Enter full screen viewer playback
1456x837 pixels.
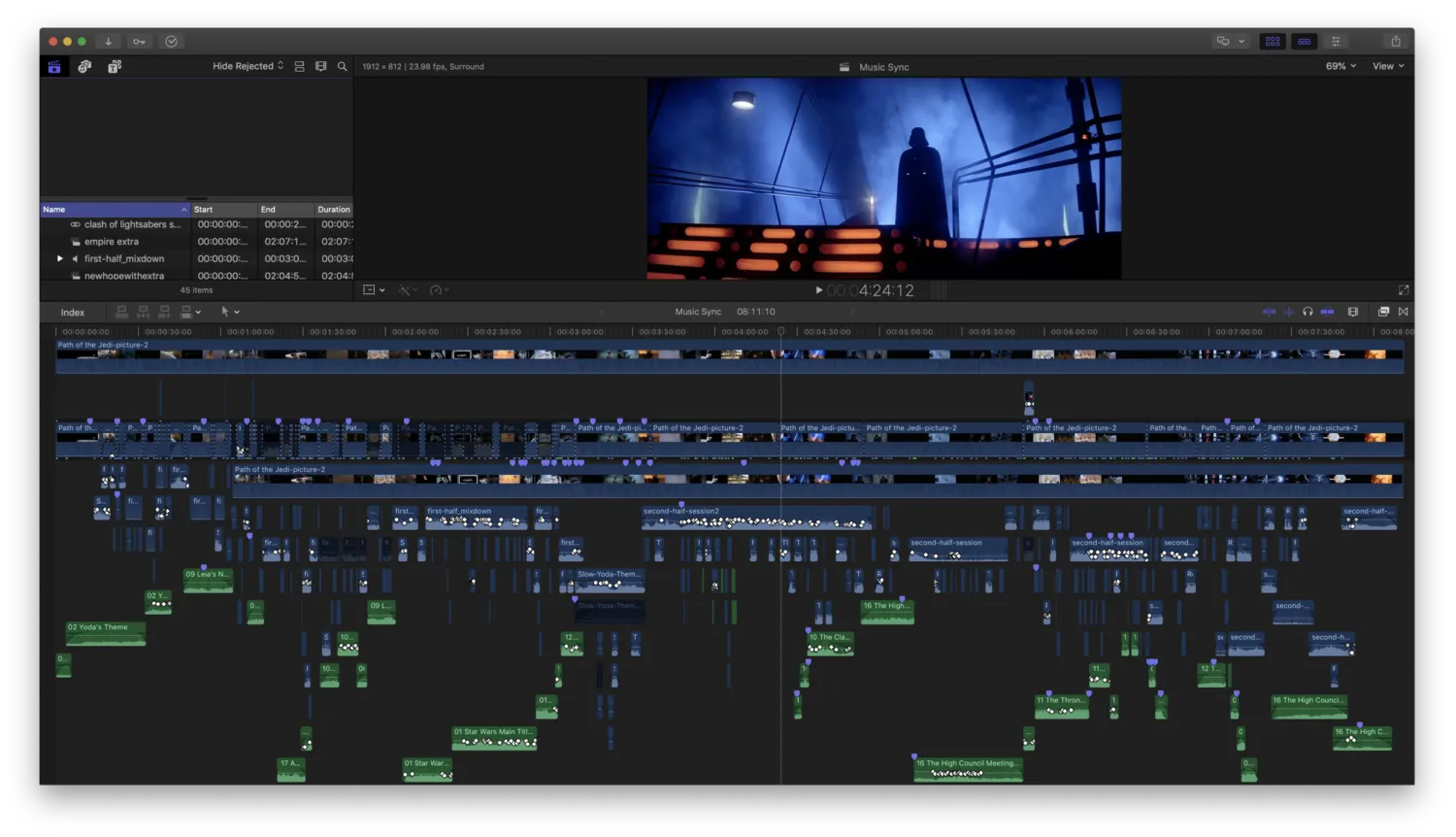click(1404, 290)
